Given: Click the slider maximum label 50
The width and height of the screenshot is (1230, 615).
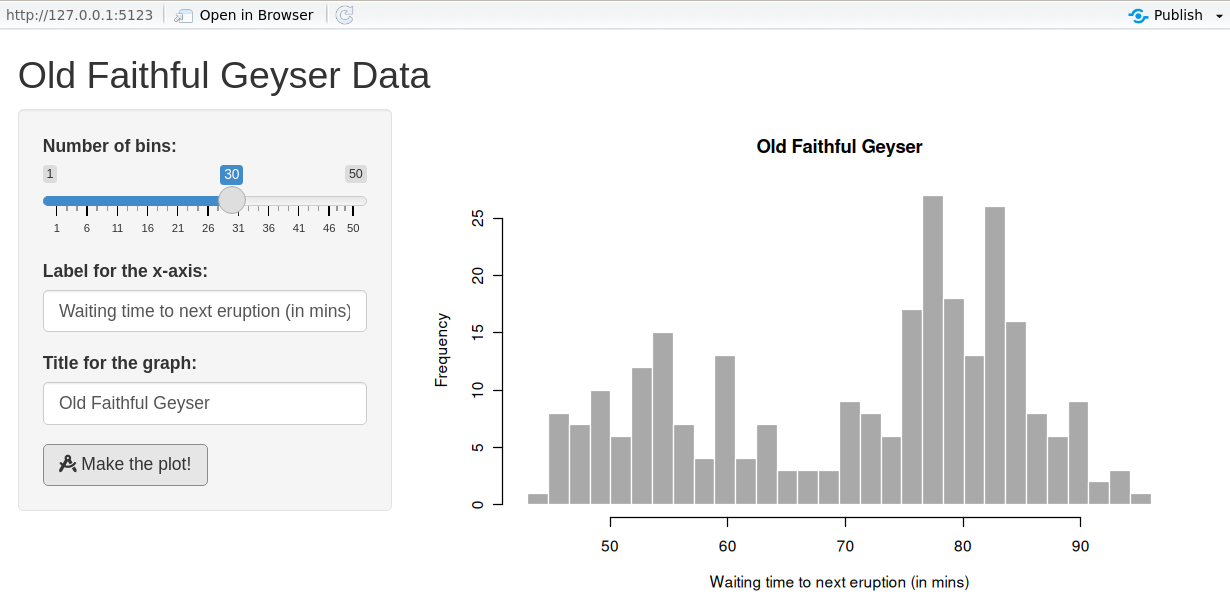Looking at the screenshot, I should coord(356,174).
